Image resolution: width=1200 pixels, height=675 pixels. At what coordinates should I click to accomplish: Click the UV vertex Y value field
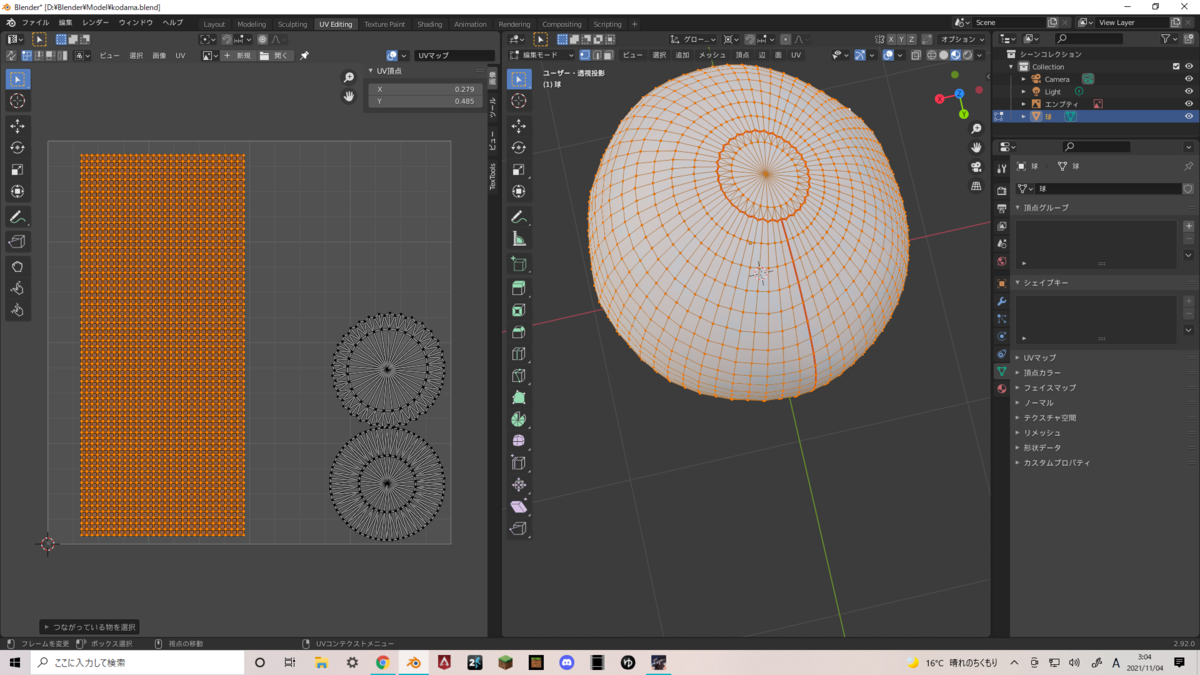tap(426, 101)
